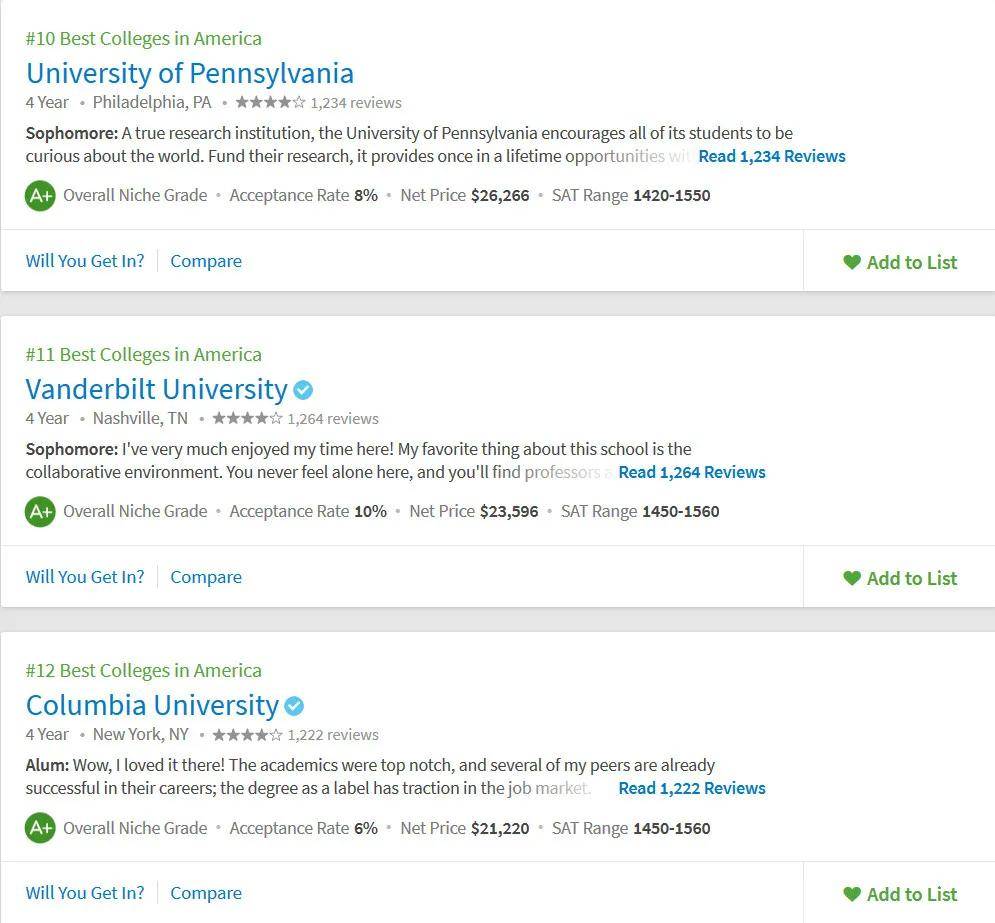Add Columbia University to your list
The image size is (995, 923).
pyautogui.click(x=900, y=894)
